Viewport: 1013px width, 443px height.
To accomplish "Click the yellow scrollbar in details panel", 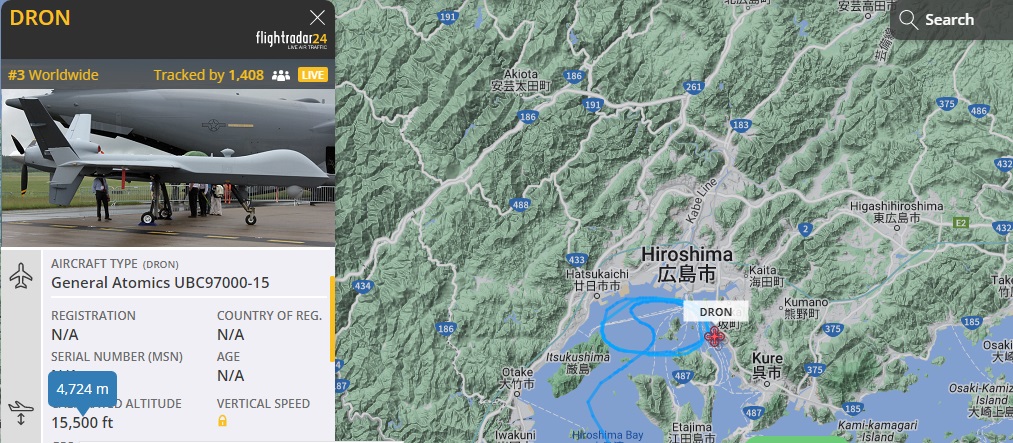I will 333,319.
